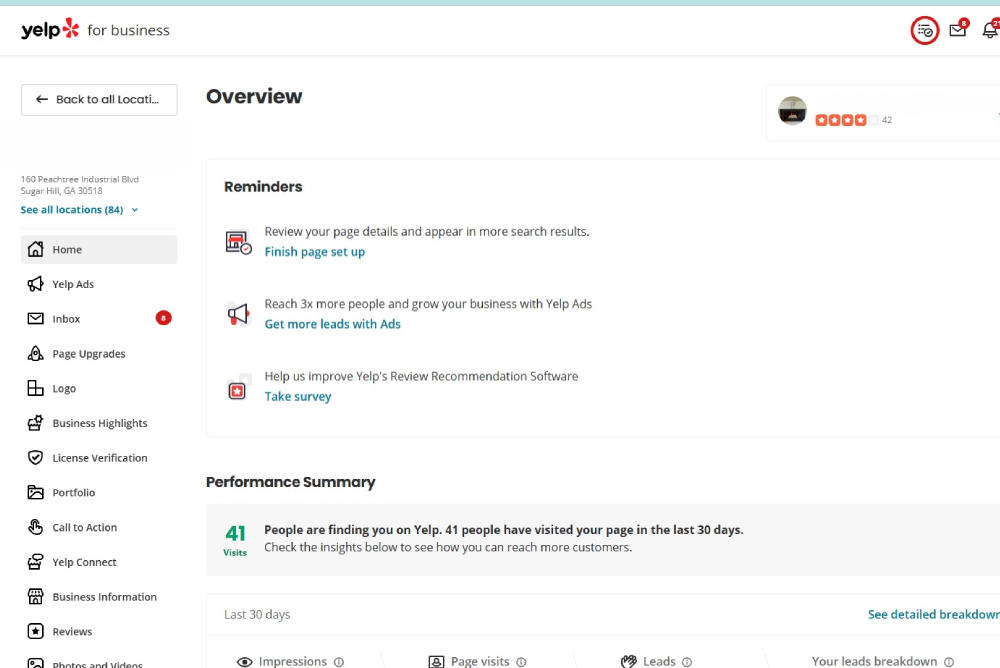Screen dimensions: 1000x668
Task: Open the Yelp Connect menu label
Action: (84, 562)
